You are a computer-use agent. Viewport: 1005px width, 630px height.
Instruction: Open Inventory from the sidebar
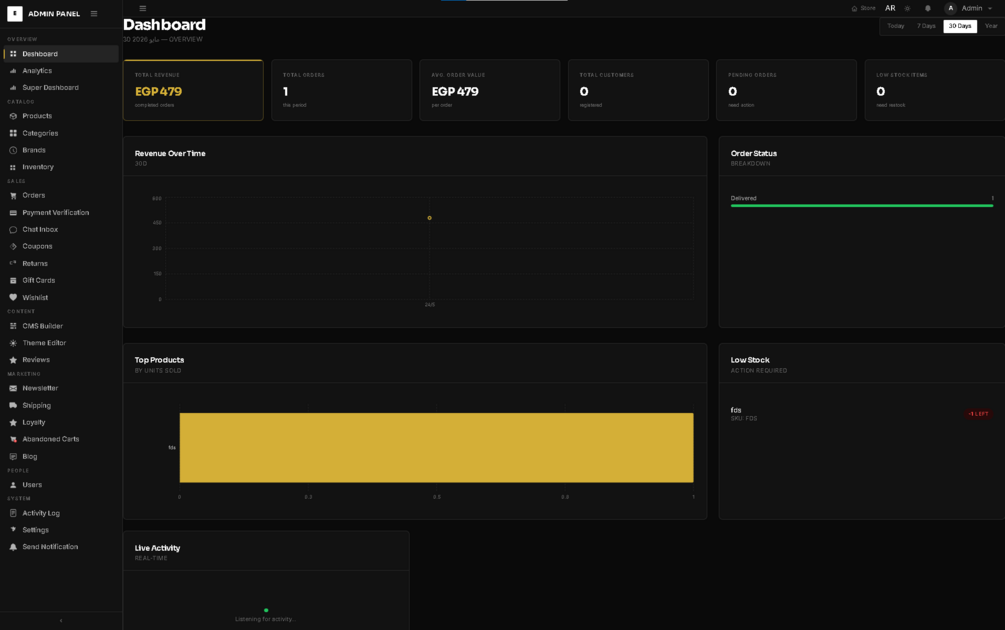(x=61, y=167)
